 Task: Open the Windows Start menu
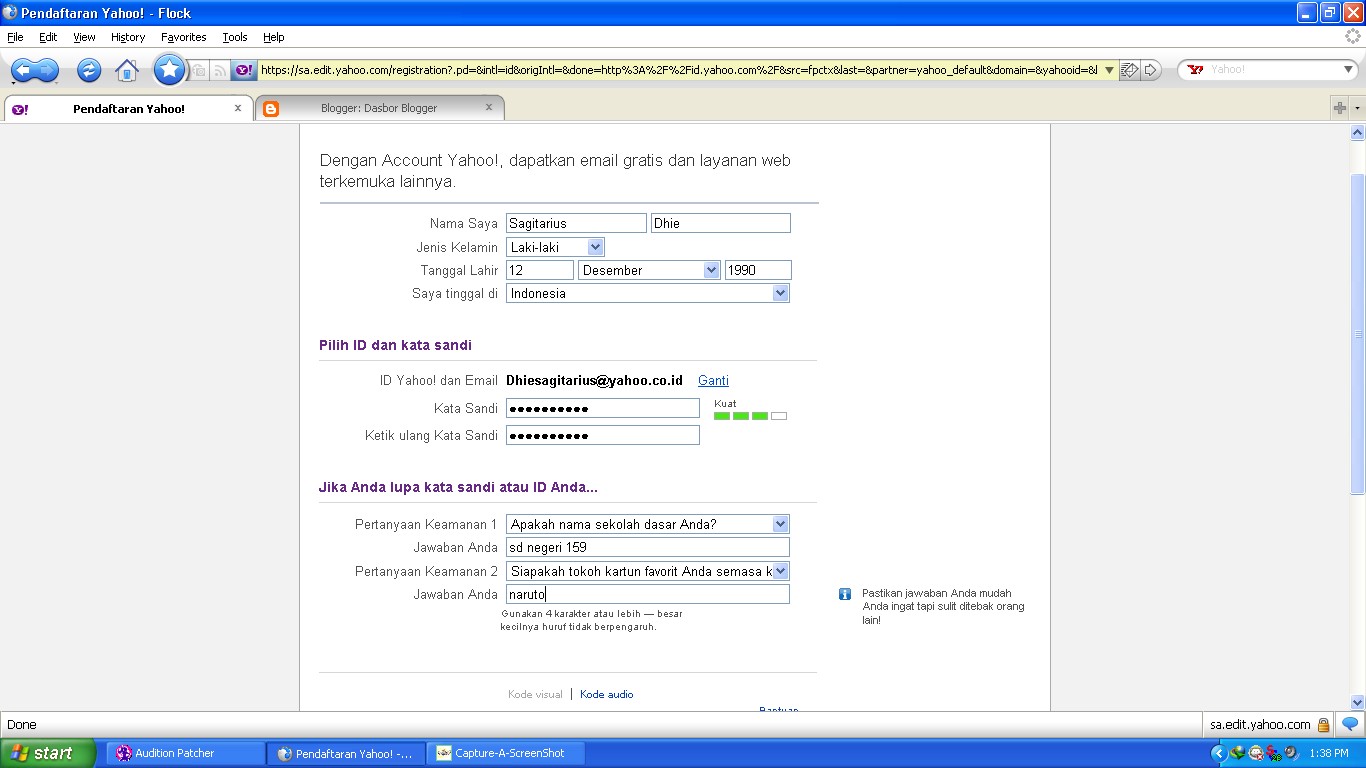pos(48,753)
